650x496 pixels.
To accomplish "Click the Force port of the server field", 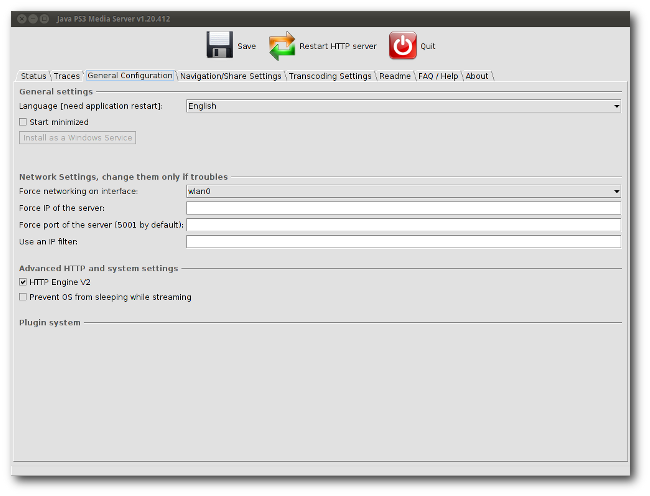I will 403,225.
